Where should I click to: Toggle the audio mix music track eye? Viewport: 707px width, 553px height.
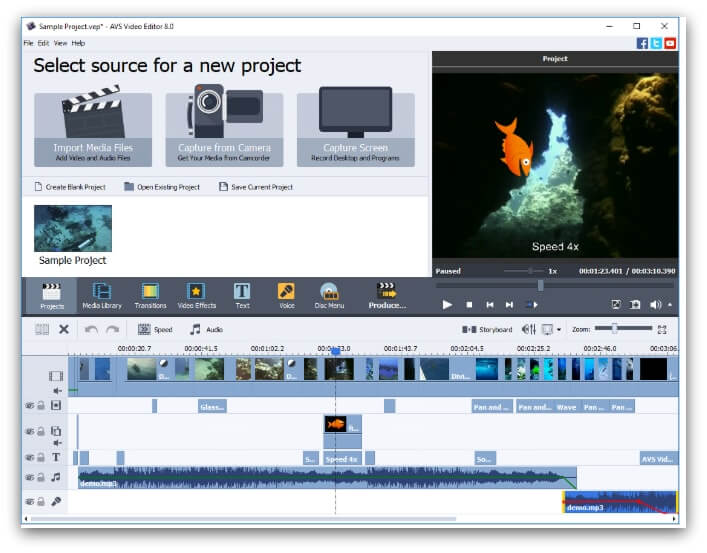[30, 477]
